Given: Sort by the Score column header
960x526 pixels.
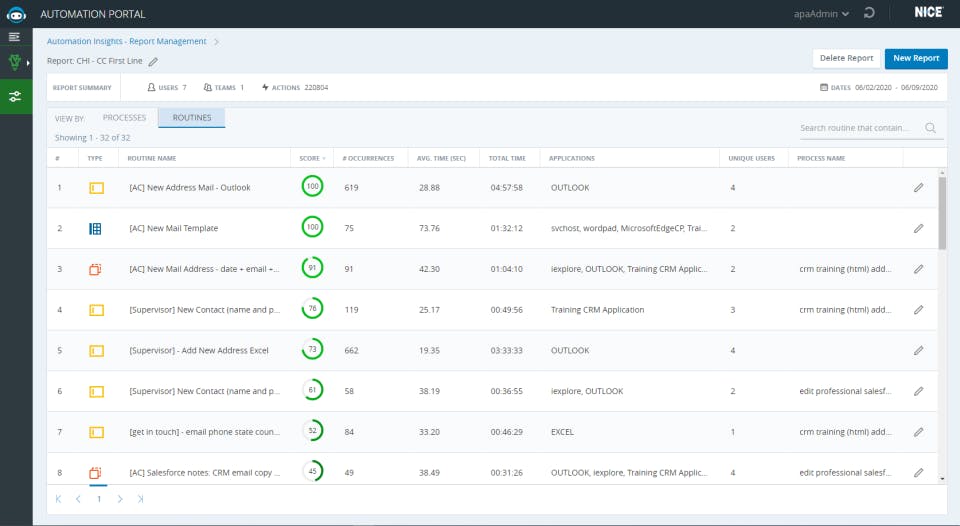Looking at the screenshot, I should [309, 158].
